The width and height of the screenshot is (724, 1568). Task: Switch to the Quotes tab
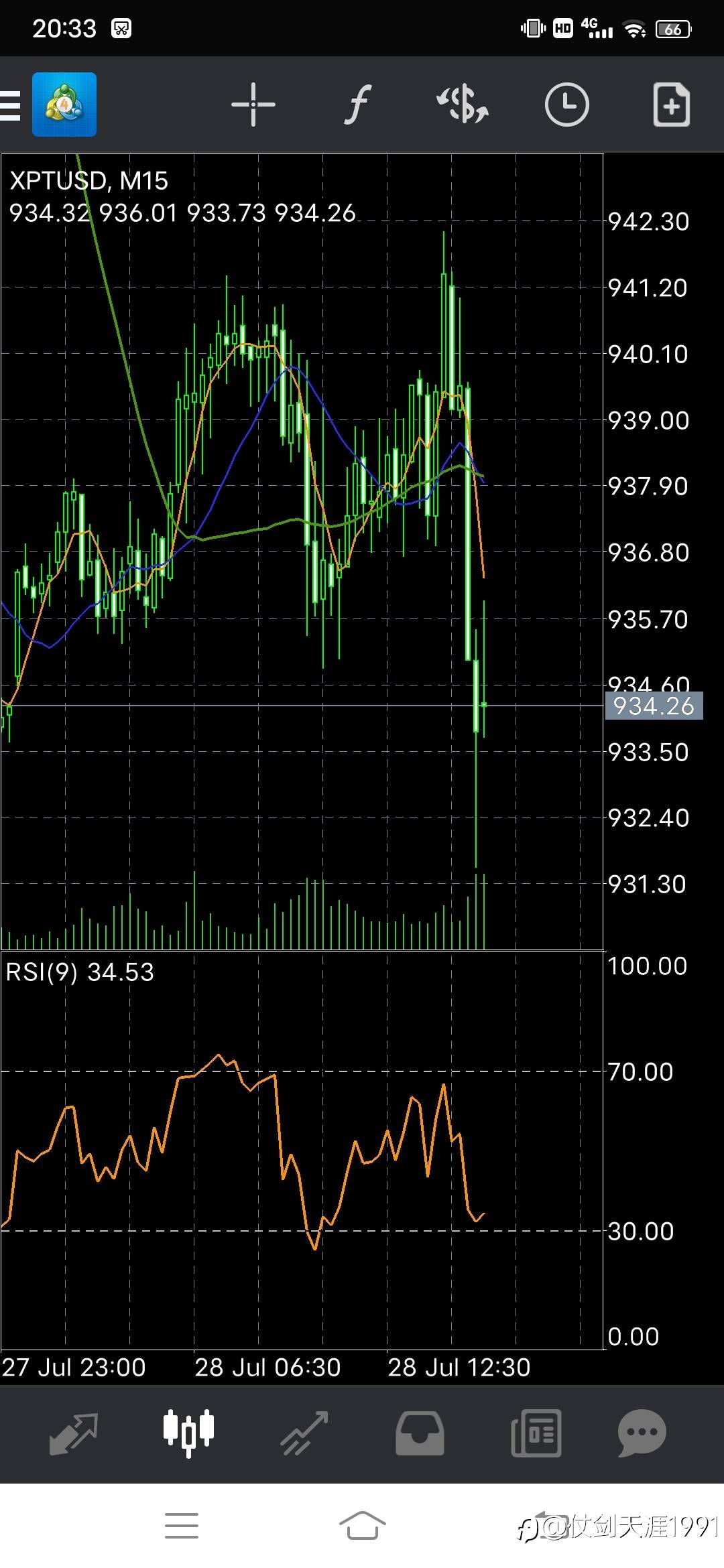coord(74,1433)
